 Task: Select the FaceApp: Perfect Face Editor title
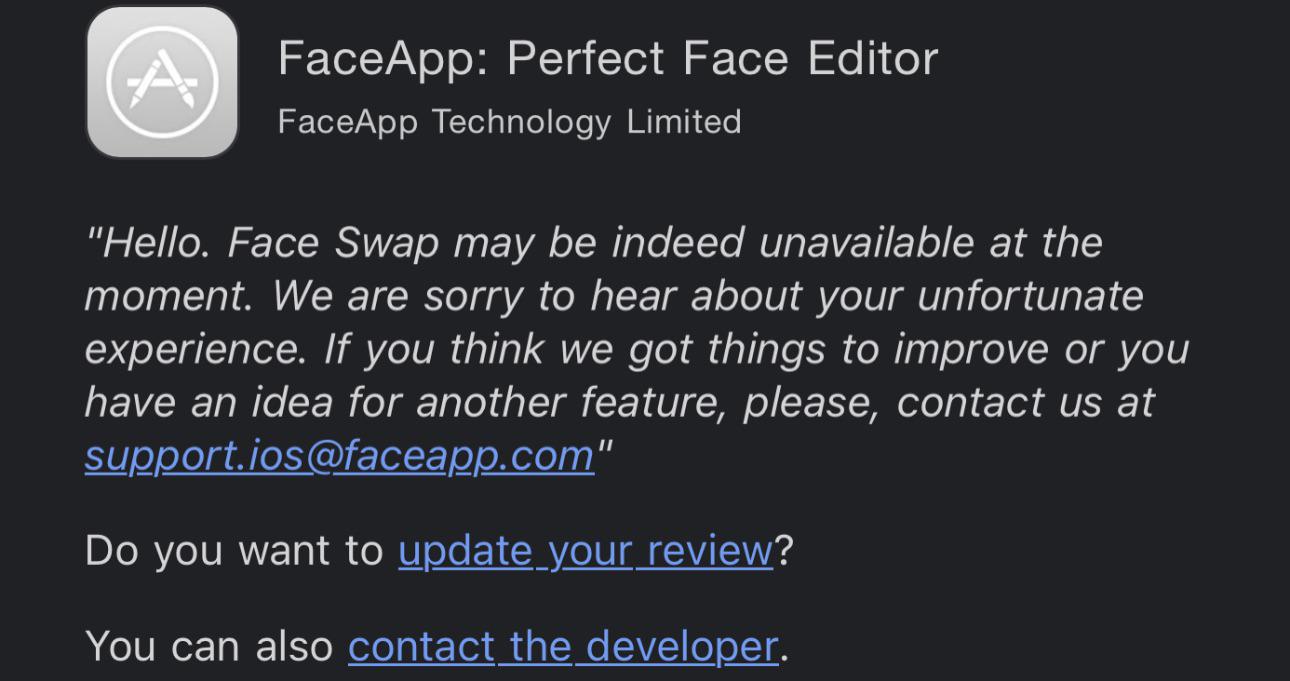608,58
